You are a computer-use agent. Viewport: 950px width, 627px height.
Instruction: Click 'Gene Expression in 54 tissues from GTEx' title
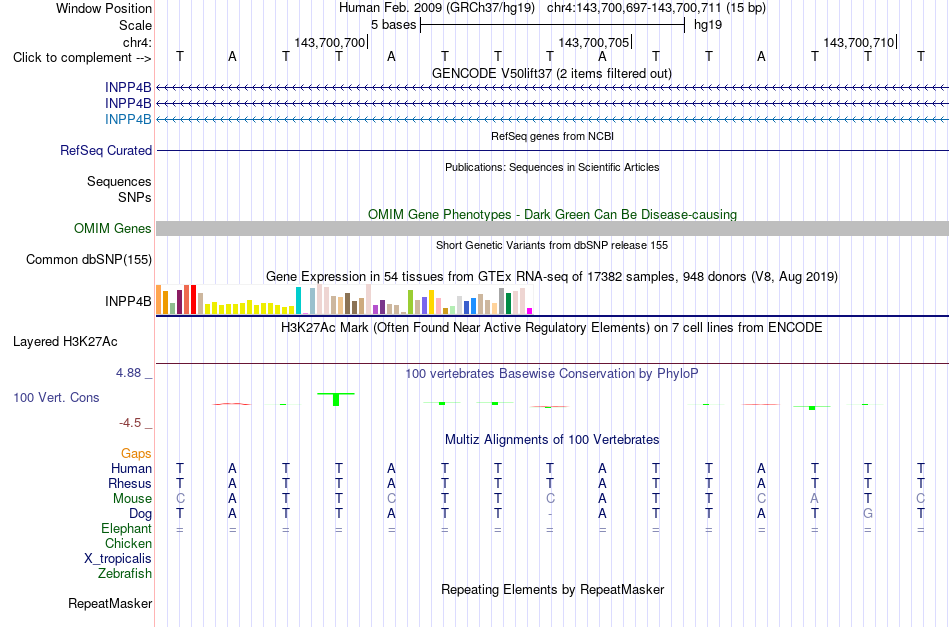(x=552, y=277)
